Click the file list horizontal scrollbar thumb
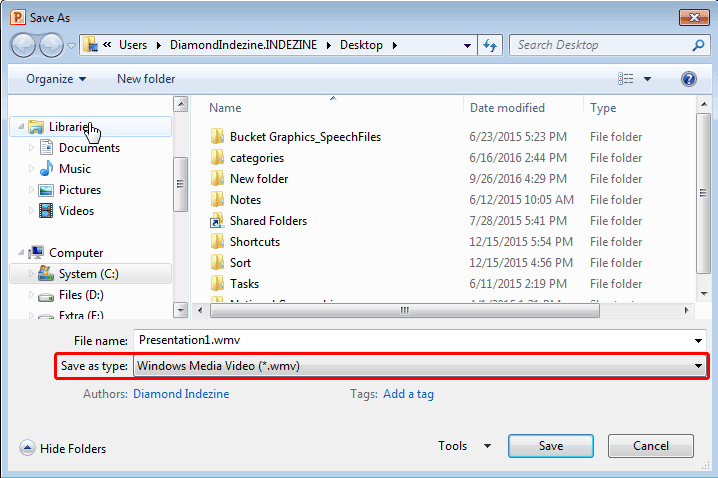 (x=405, y=310)
